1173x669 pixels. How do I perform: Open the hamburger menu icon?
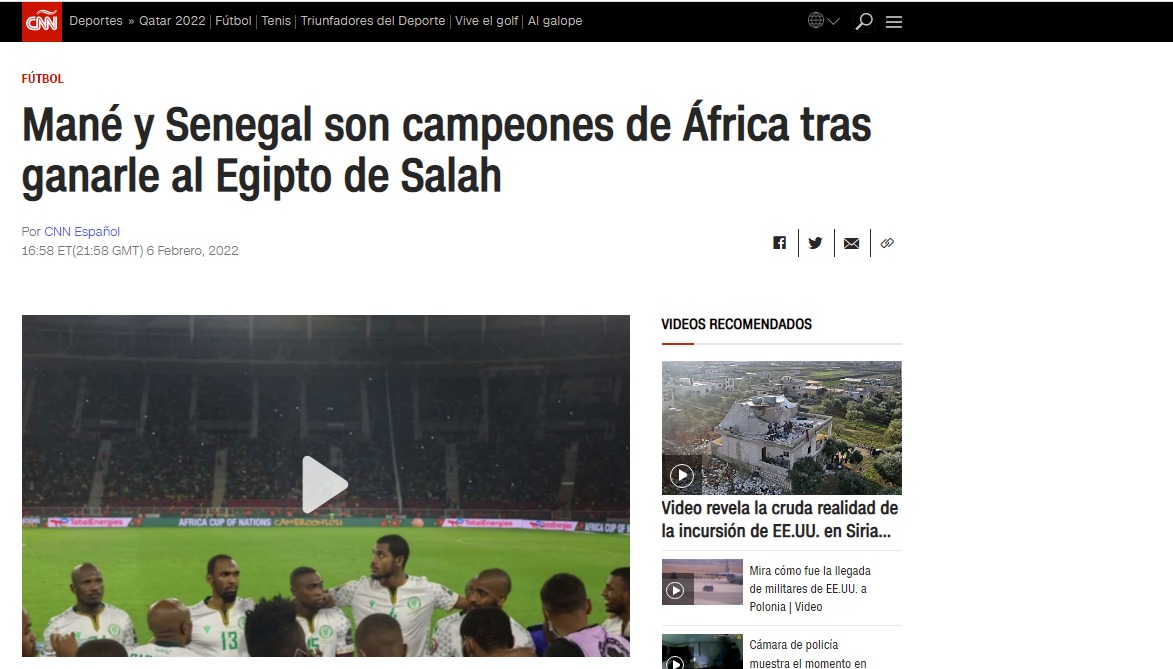click(894, 22)
